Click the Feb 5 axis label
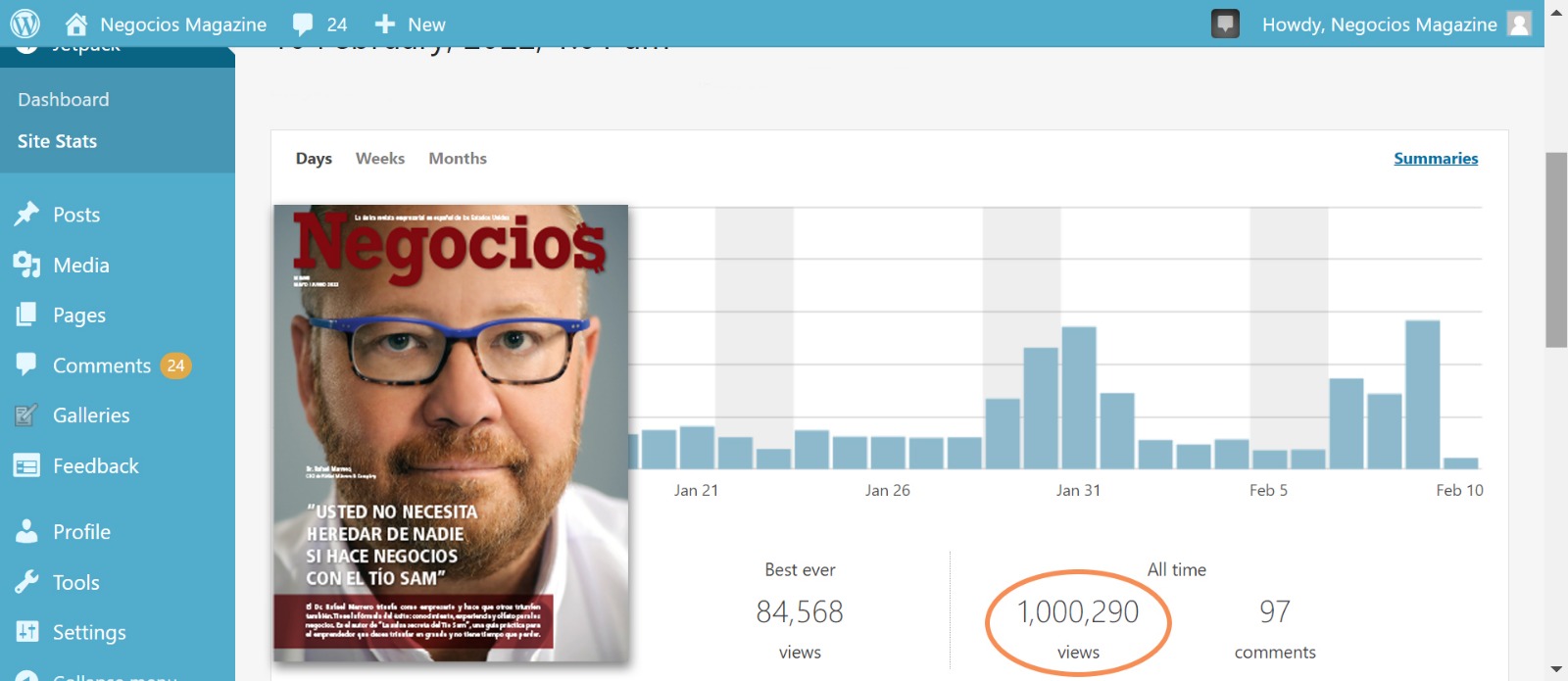1568x681 pixels. (x=1269, y=490)
